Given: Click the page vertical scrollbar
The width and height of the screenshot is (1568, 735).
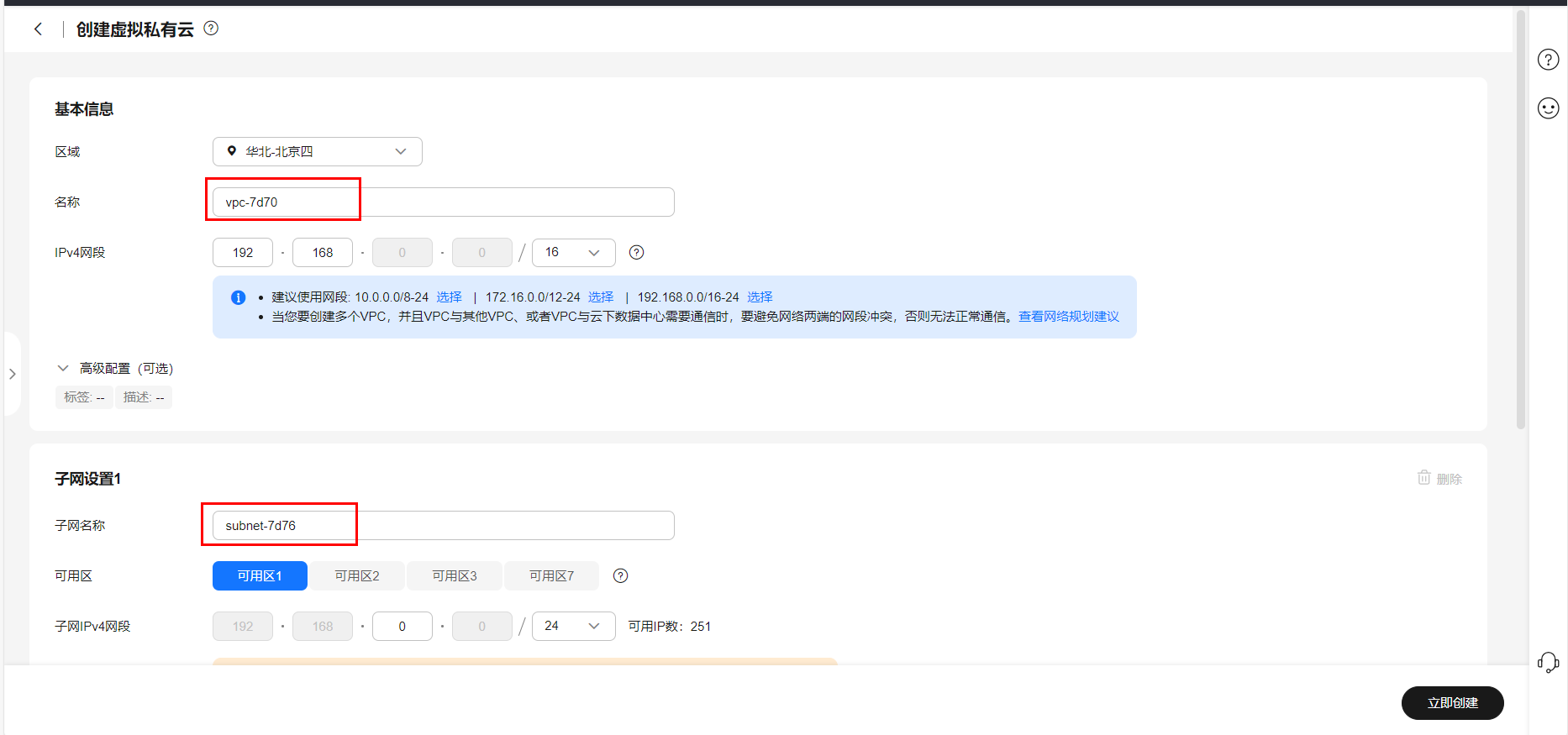Looking at the screenshot, I should click(x=1521, y=218).
